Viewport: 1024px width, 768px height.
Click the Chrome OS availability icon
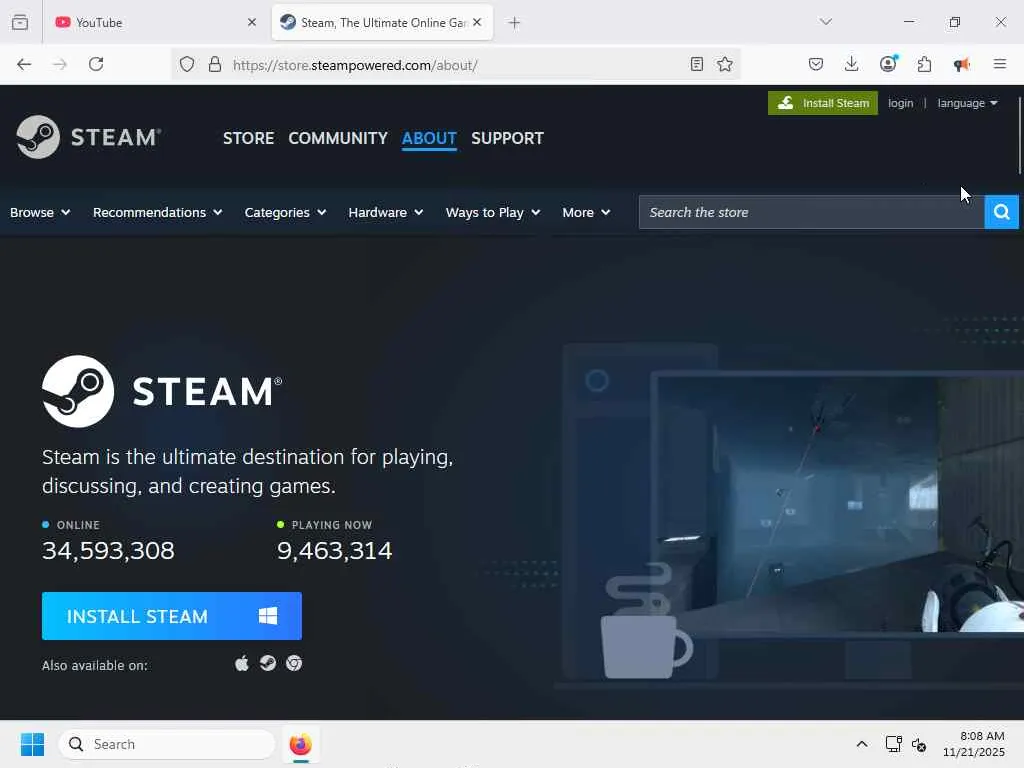[294, 664]
